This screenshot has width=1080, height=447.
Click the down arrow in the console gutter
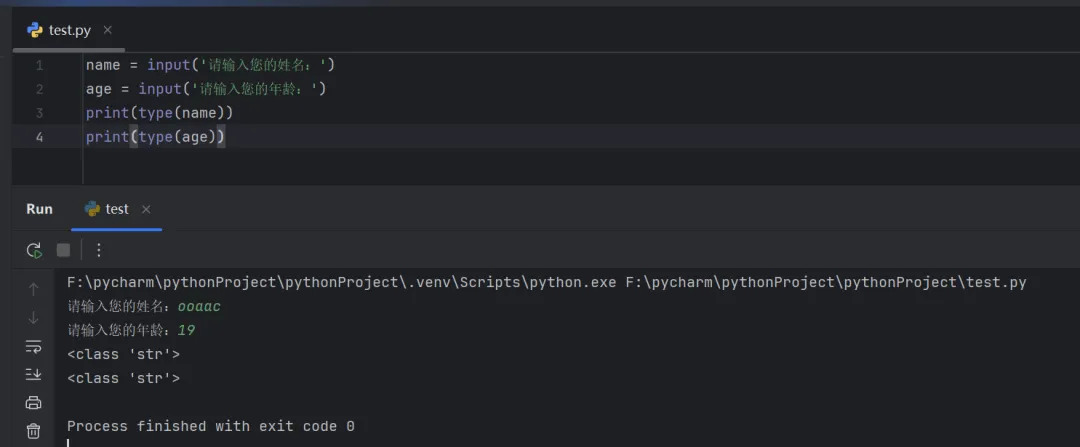34,317
